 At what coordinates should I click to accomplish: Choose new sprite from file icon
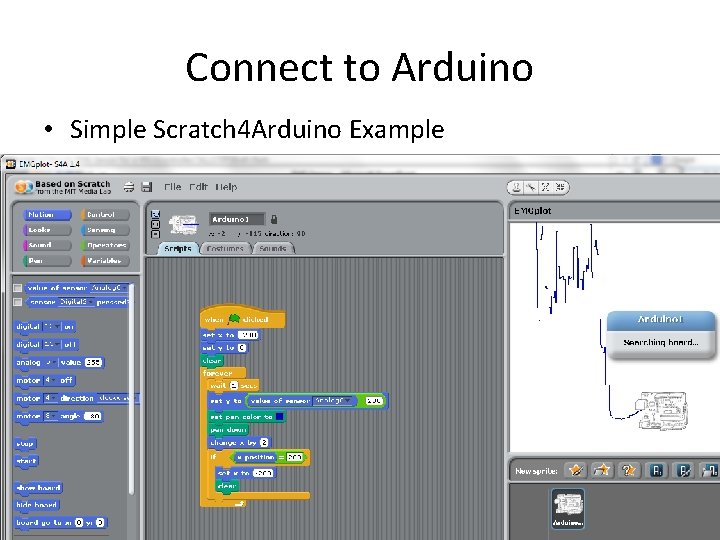(602, 470)
